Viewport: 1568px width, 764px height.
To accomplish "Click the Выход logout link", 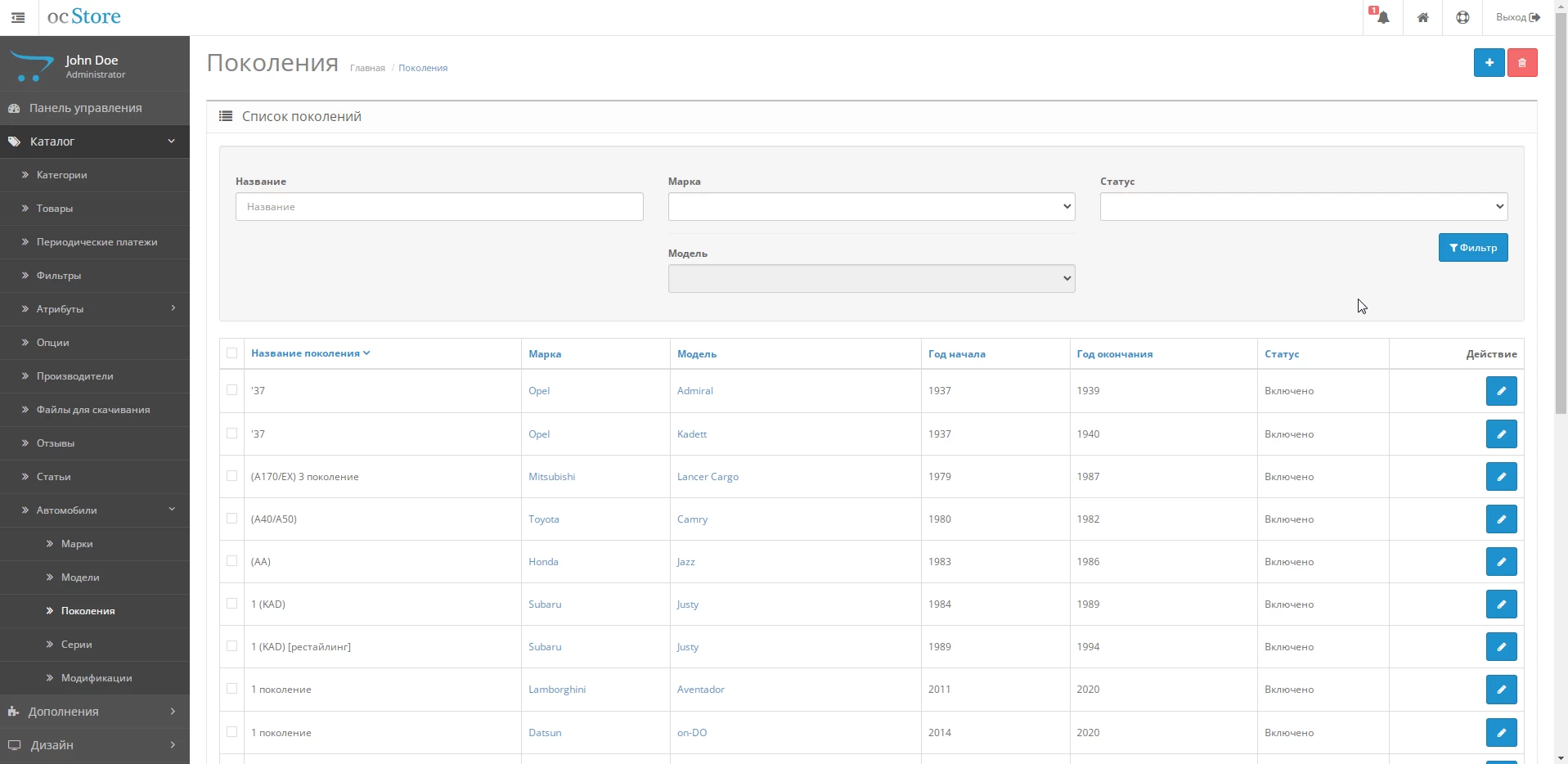I will tap(1518, 17).
